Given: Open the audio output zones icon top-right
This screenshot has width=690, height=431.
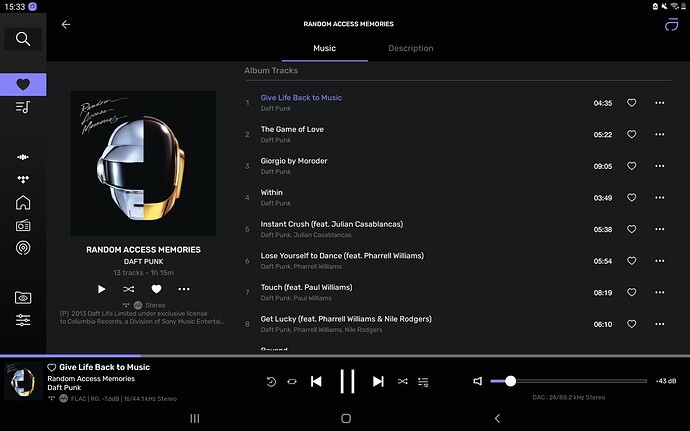Looking at the screenshot, I should click(x=671, y=25).
